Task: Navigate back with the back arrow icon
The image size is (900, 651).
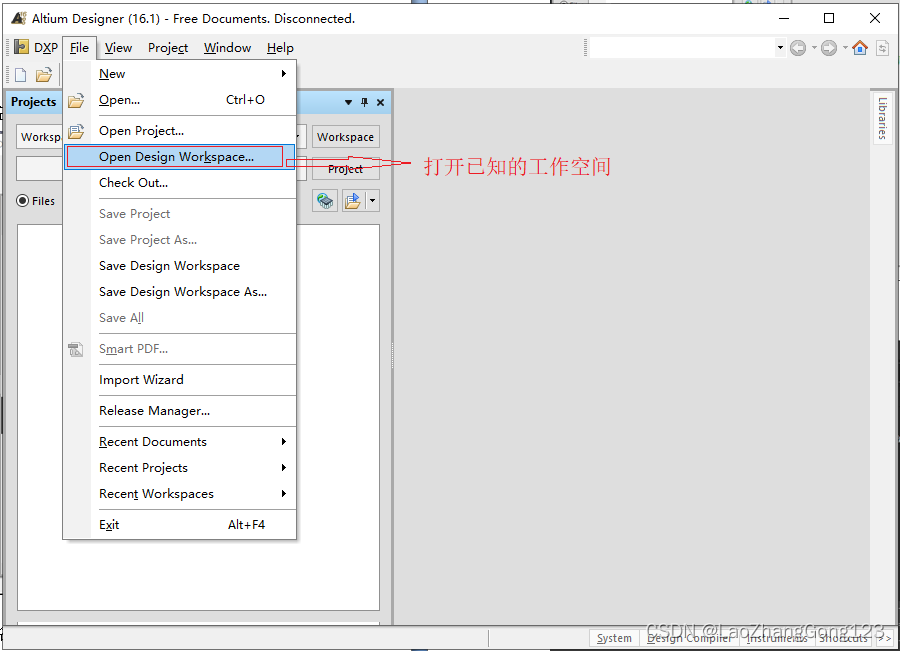Action: [x=798, y=48]
